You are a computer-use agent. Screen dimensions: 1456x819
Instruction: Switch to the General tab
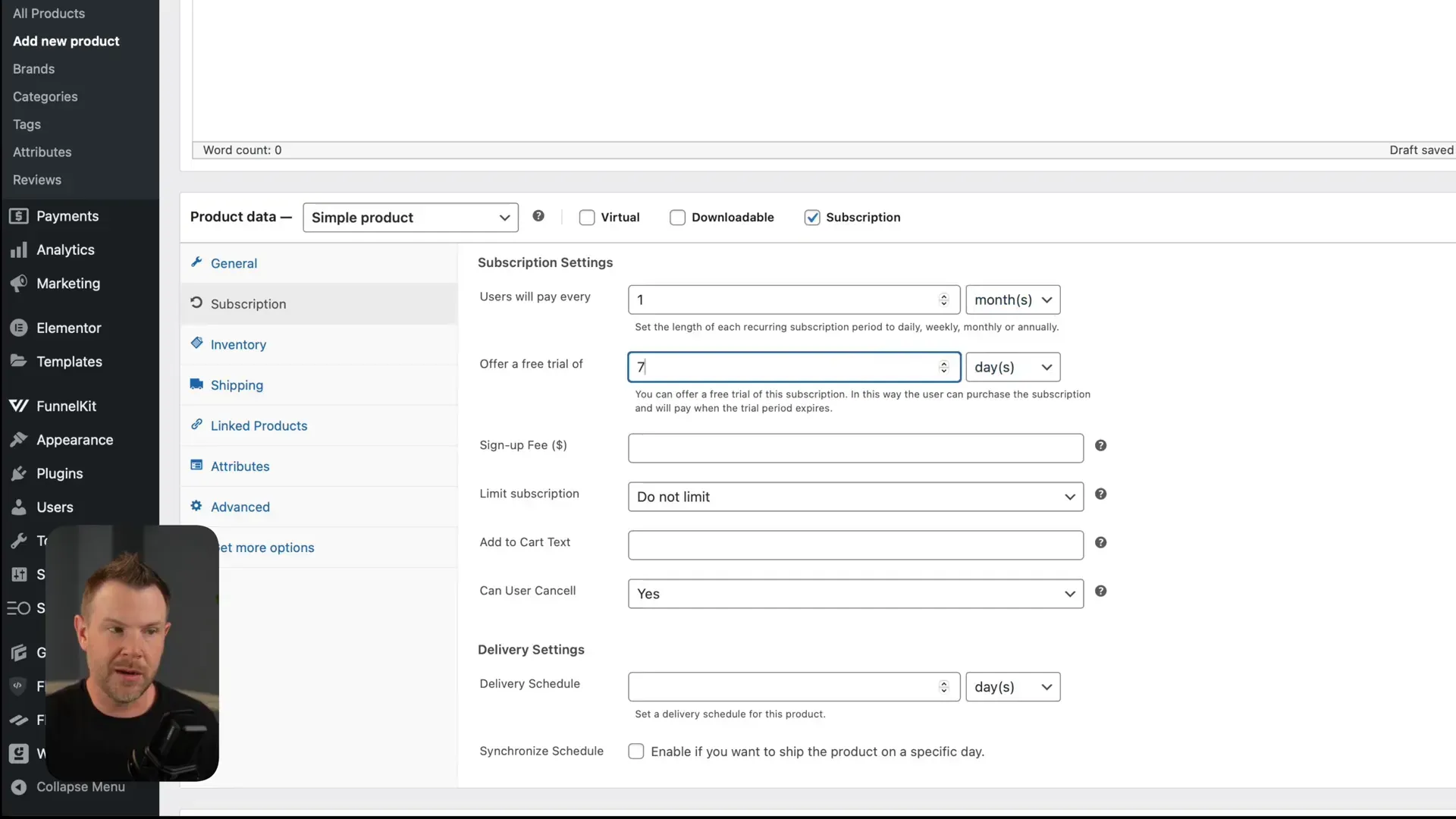(x=318, y=263)
